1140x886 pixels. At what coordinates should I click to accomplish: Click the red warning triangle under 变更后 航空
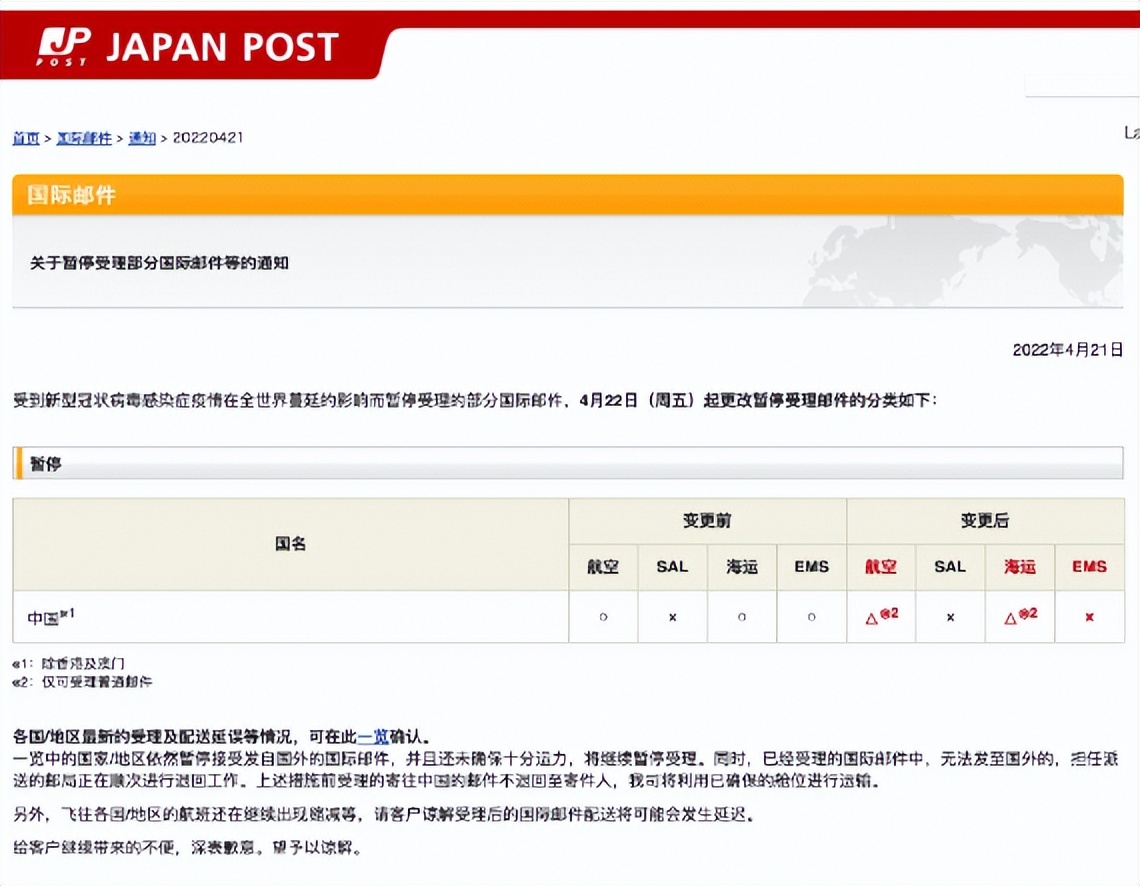coord(873,619)
